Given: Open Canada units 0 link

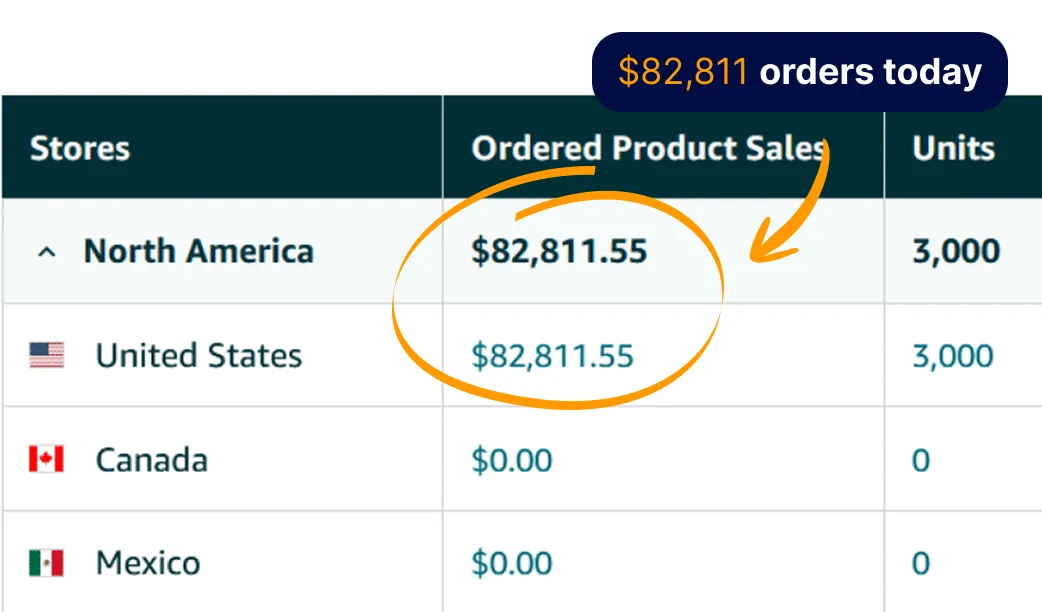Looking at the screenshot, I should pos(921,460).
